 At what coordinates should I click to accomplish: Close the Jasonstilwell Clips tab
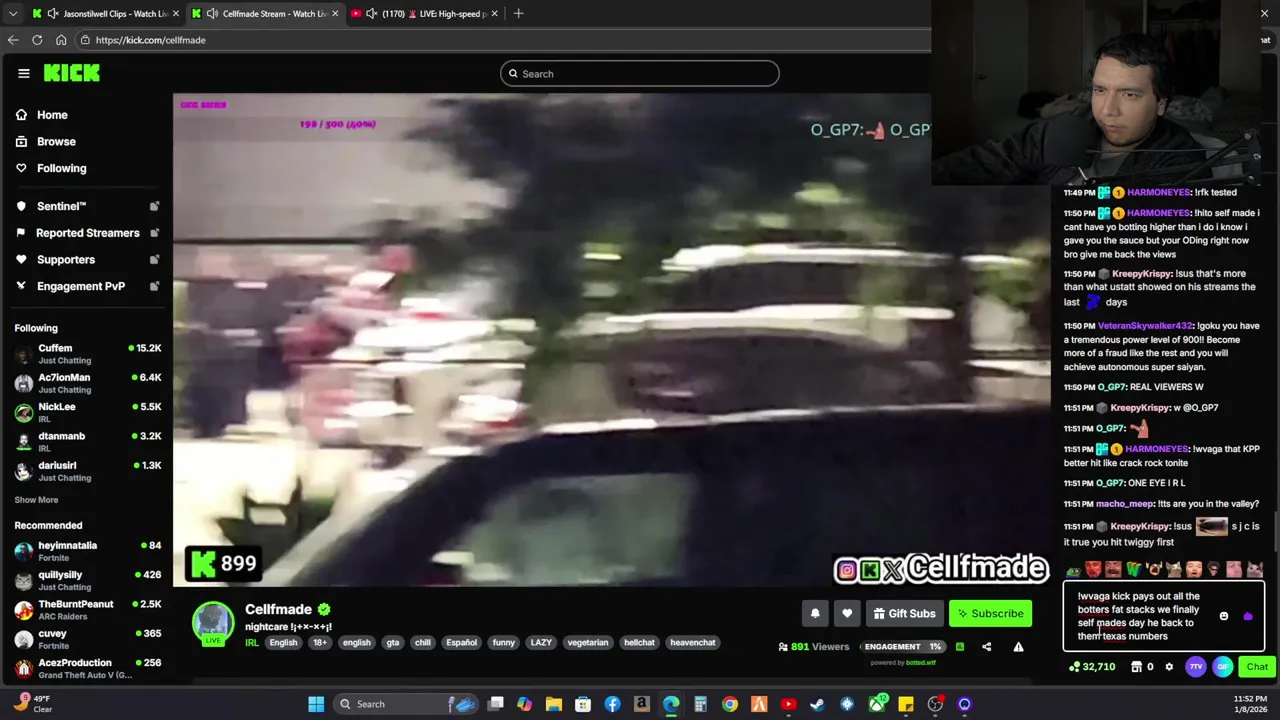pyautogui.click(x=176, y=14)
